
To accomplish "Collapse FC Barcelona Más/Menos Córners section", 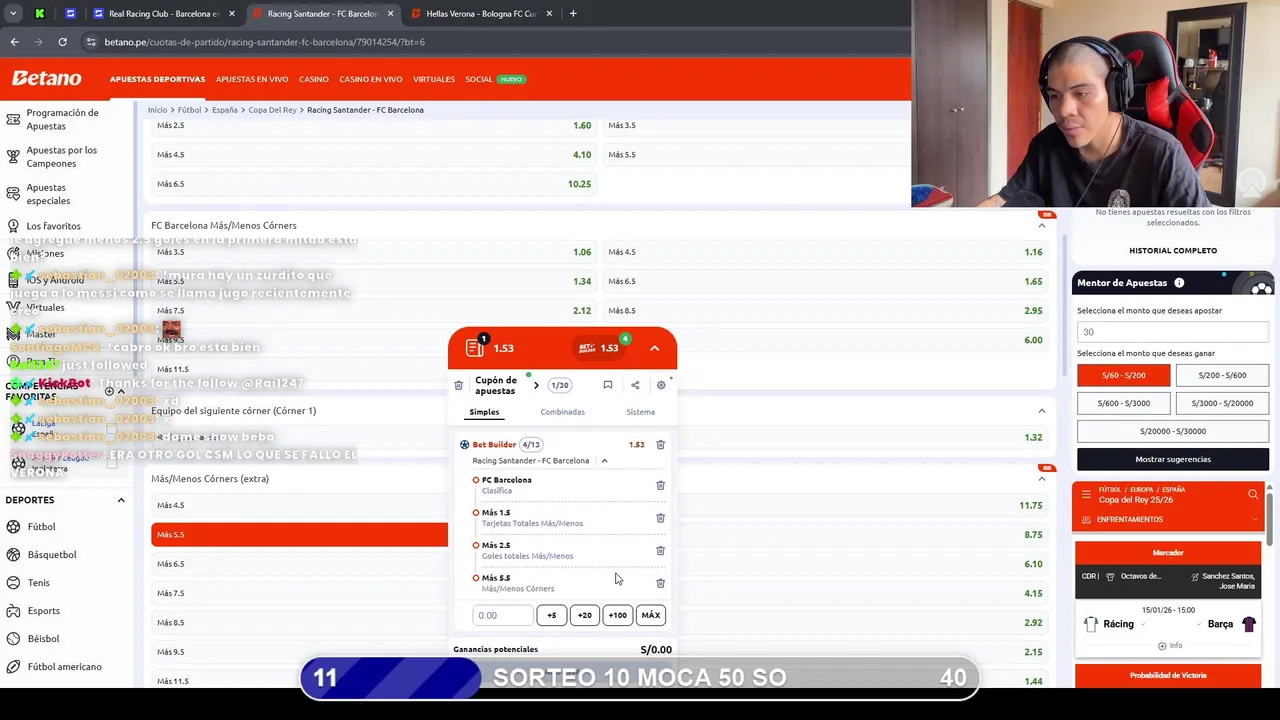I will tap(1041, 226).
